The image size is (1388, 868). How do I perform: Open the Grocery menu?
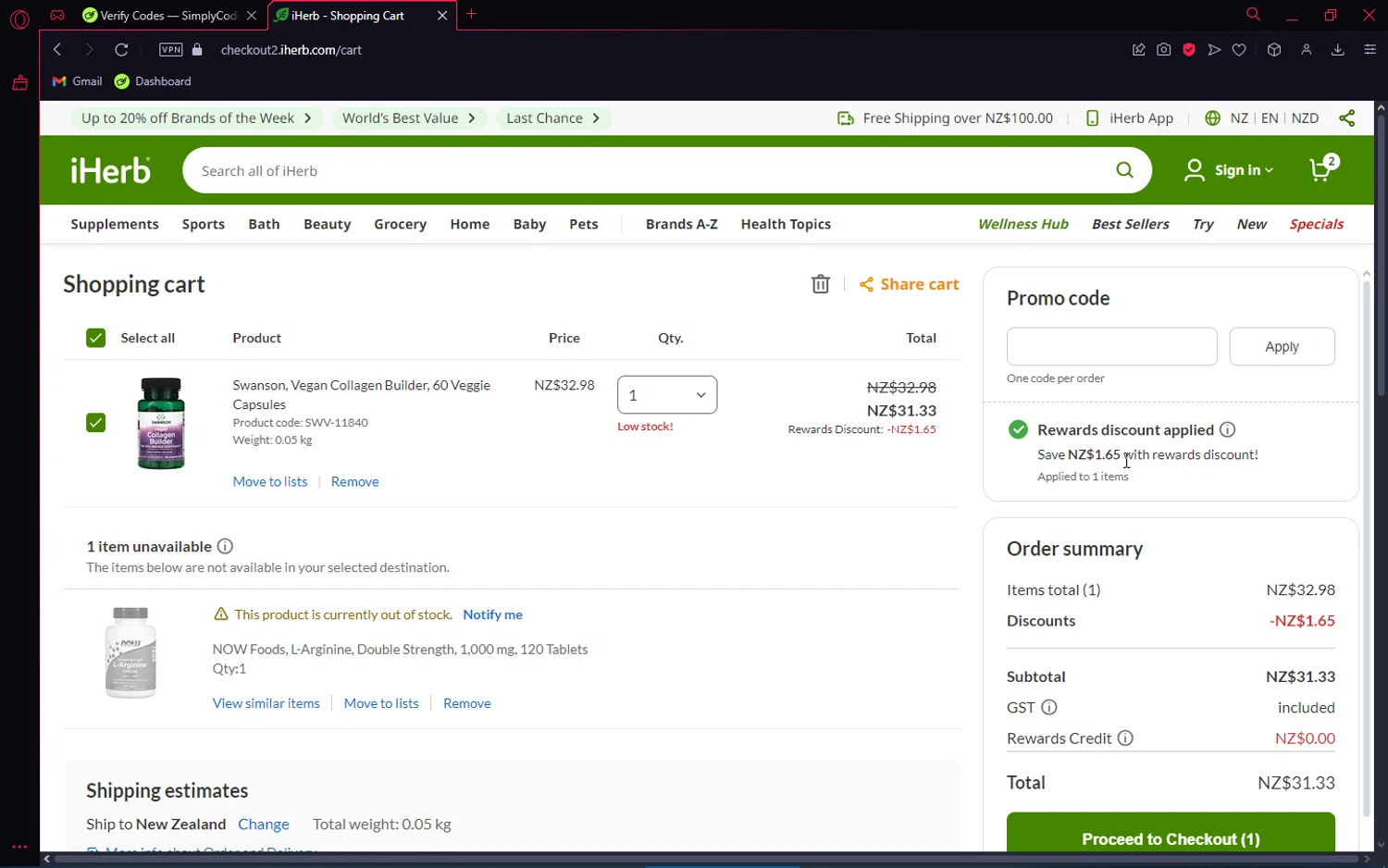pos(401,224)
